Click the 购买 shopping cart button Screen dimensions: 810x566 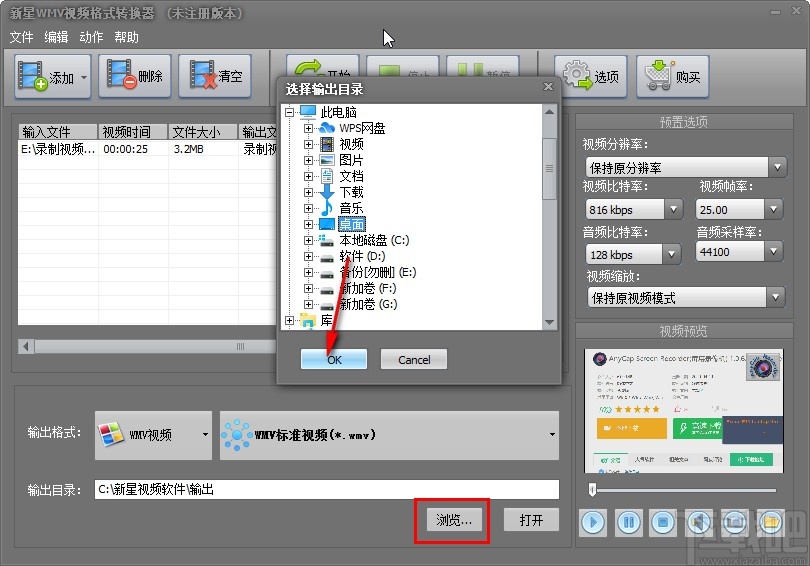tap(672, 76)
